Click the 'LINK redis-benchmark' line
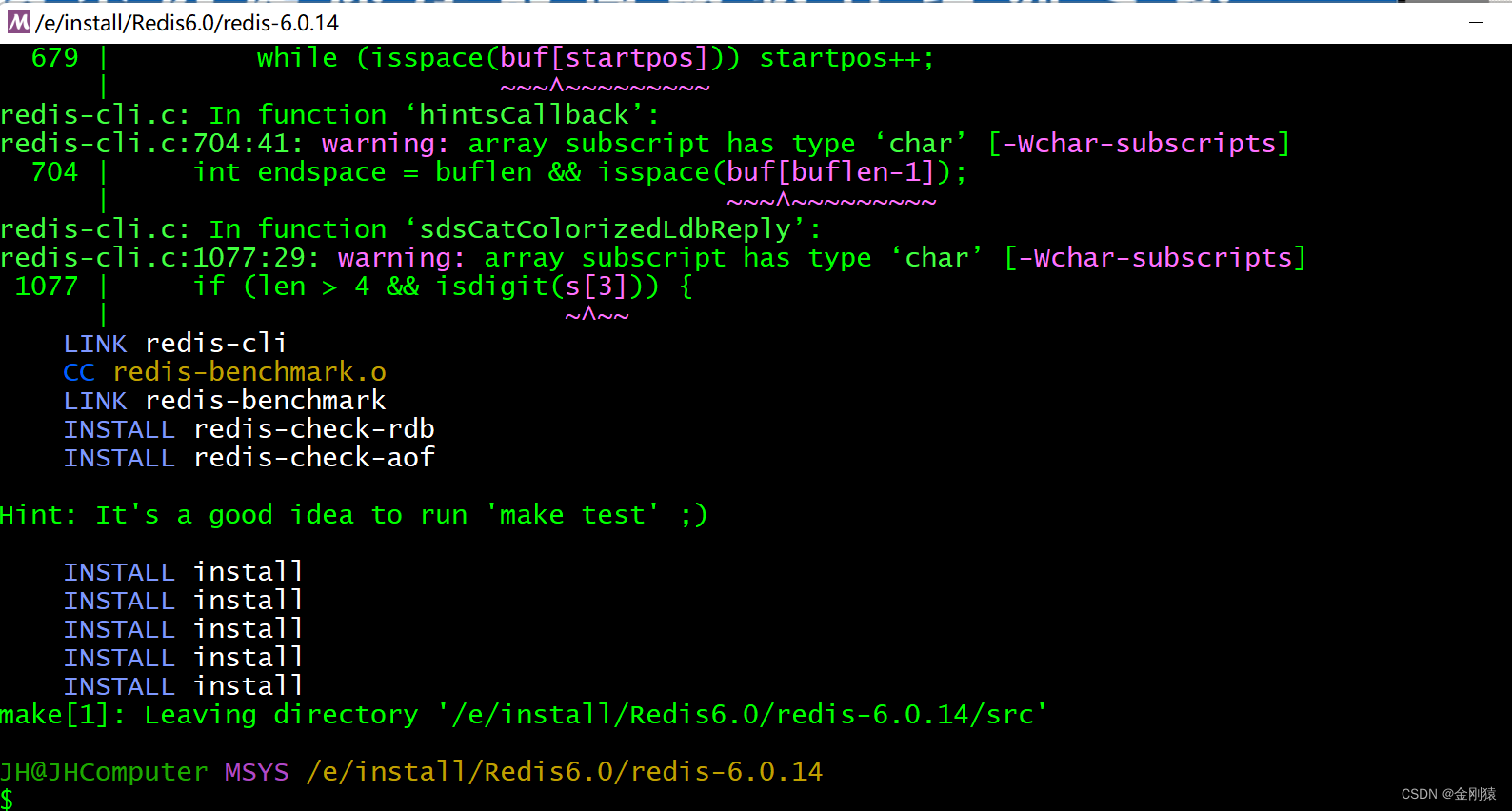Screen dimensions: 1512x811 [225, 401]
